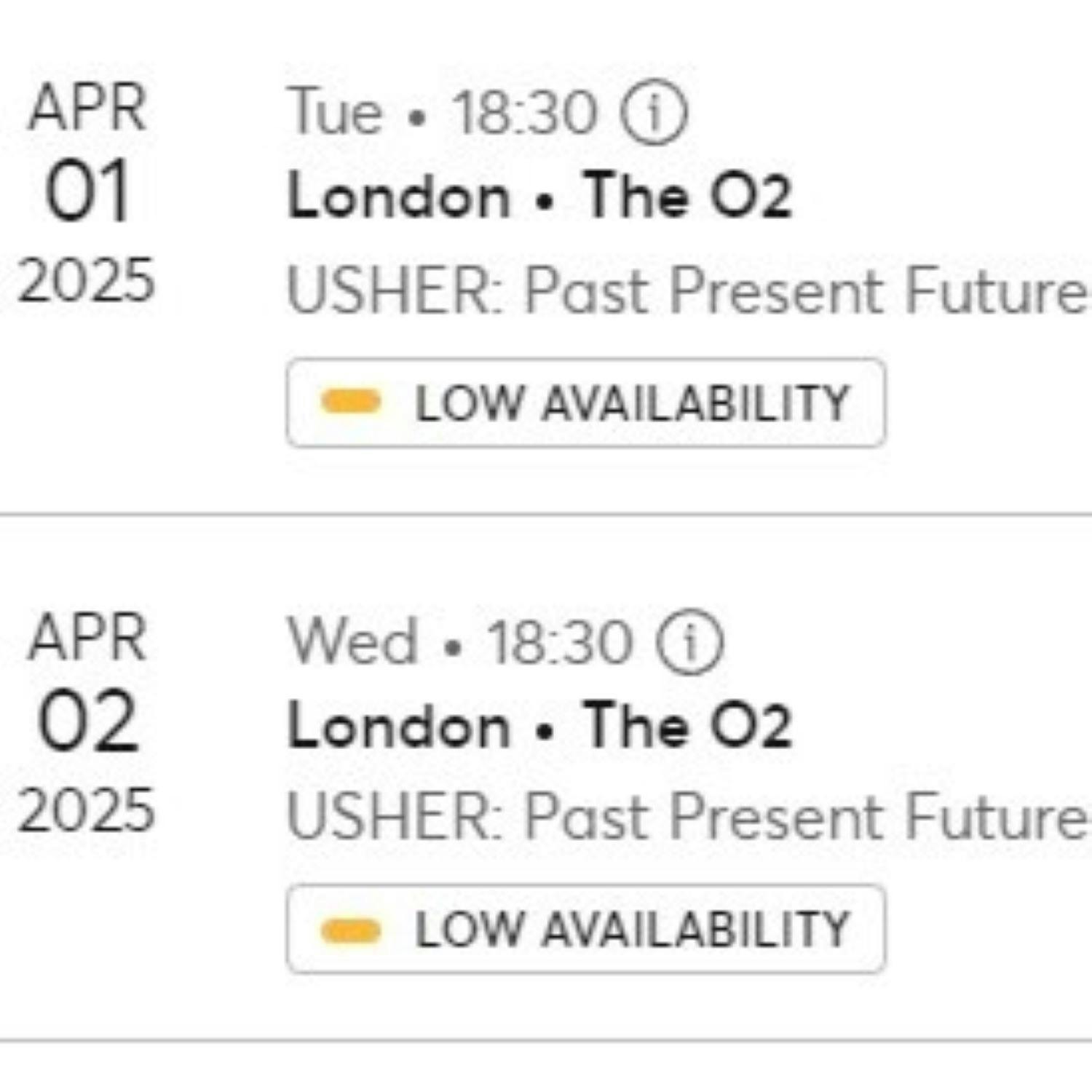Open the word London in Tuesday's listing
Viewport: 1092px width, 1092px height.
tap(398, 197)
